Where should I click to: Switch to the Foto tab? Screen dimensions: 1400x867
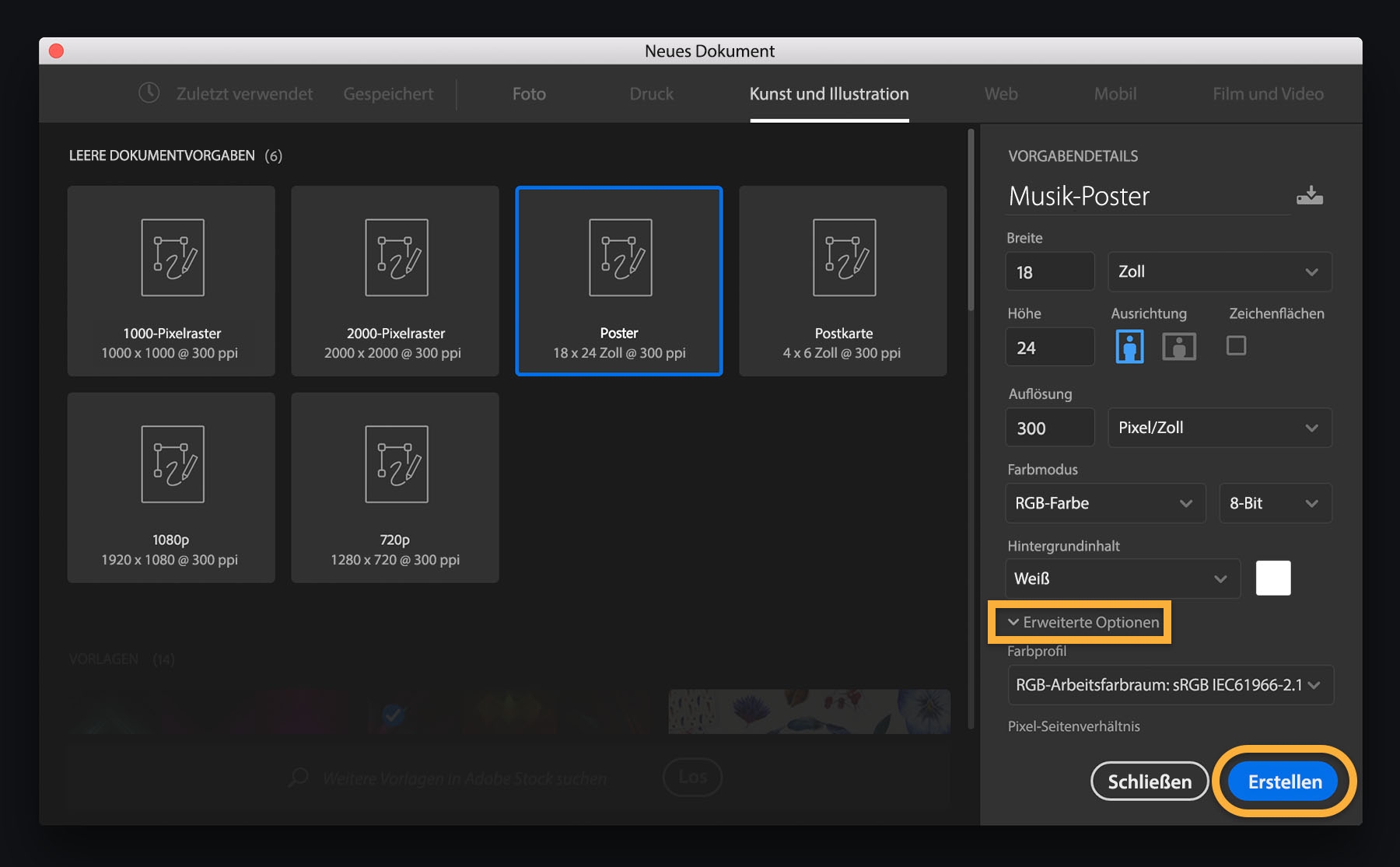pyautogui.click(x=529, y=93)
